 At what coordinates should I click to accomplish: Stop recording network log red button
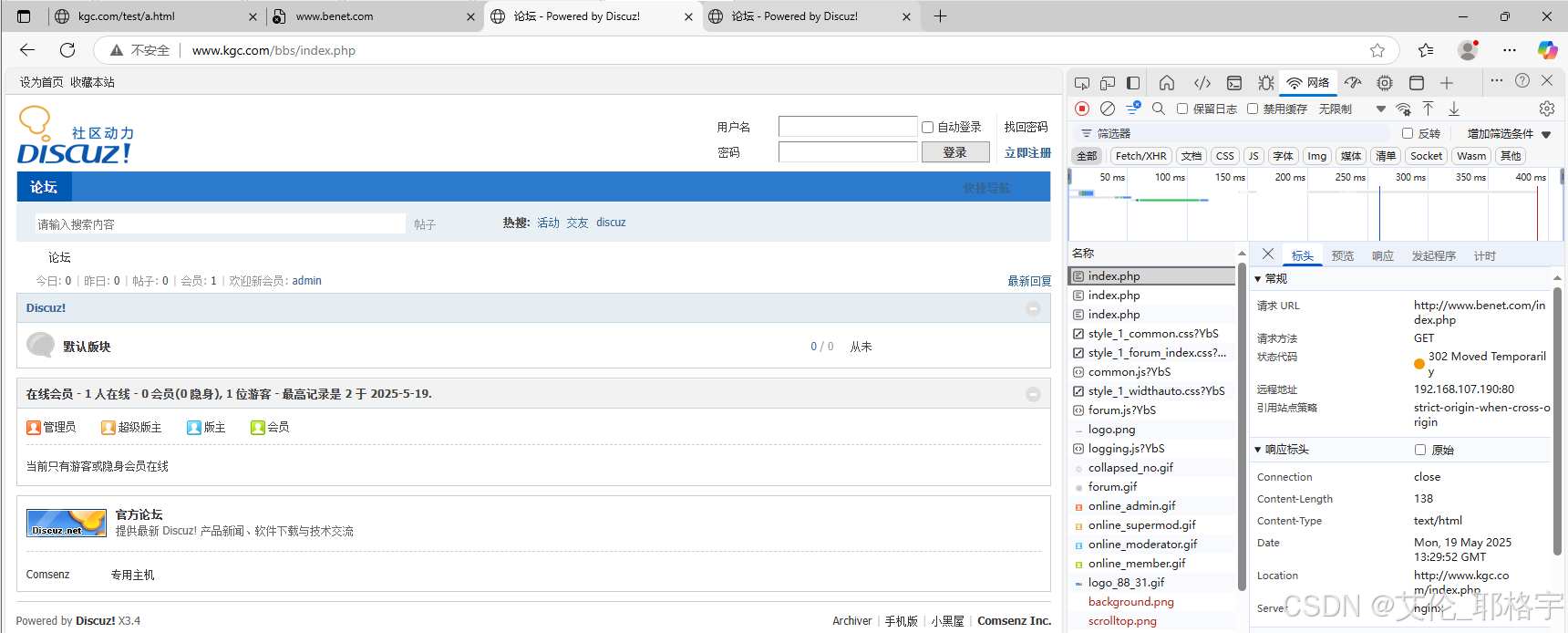(x=1082, y=109)
